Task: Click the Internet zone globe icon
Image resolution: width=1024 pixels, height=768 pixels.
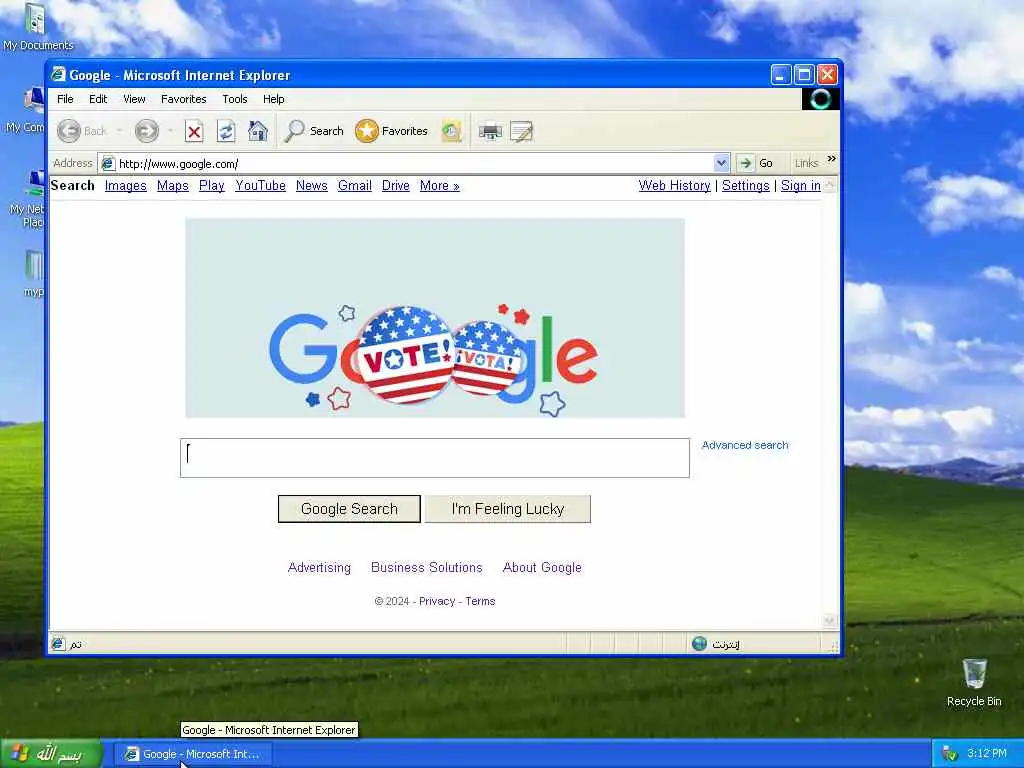Action: click(x=699, y=644)
